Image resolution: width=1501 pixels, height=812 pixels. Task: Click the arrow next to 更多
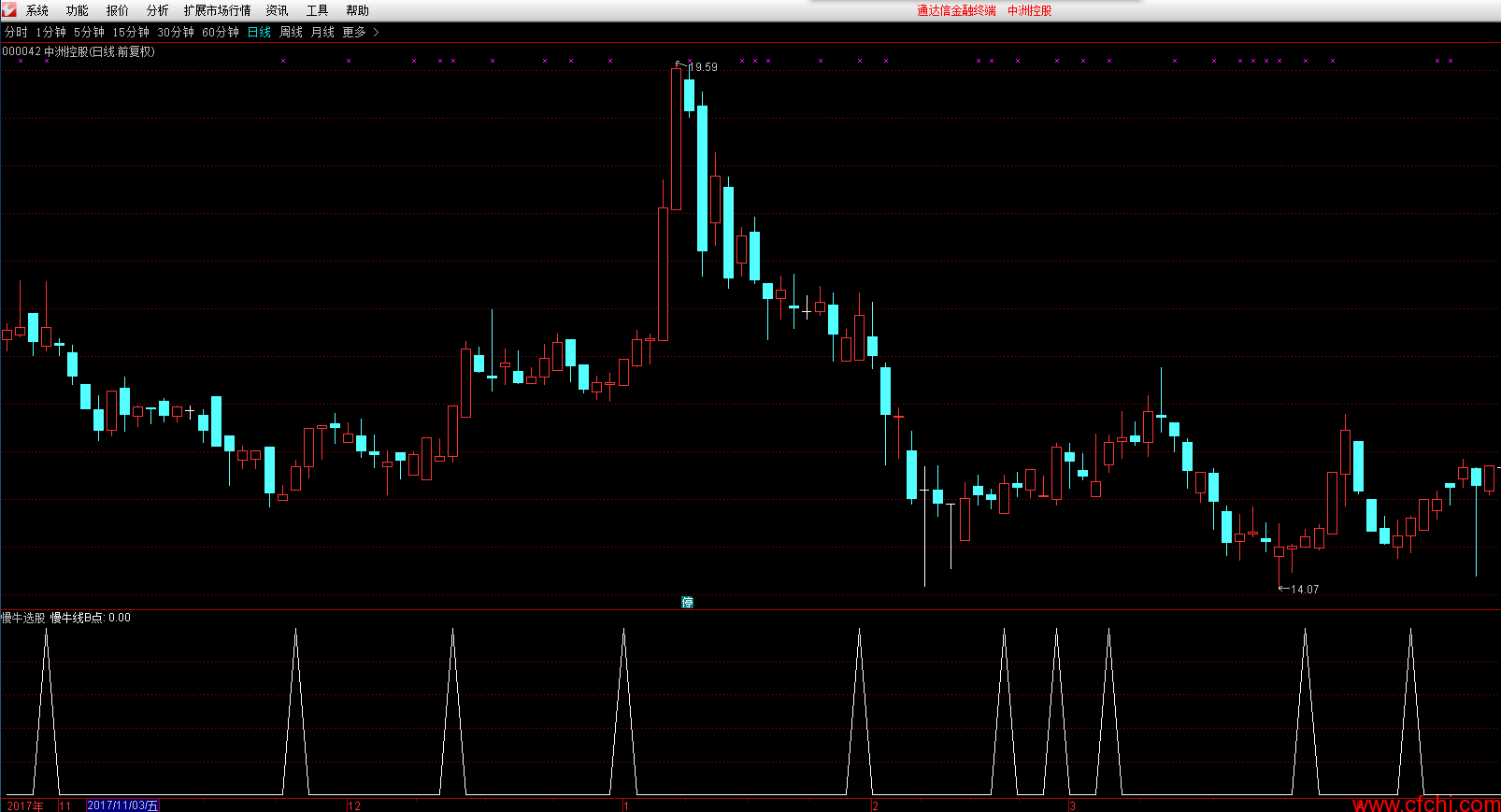376,32
